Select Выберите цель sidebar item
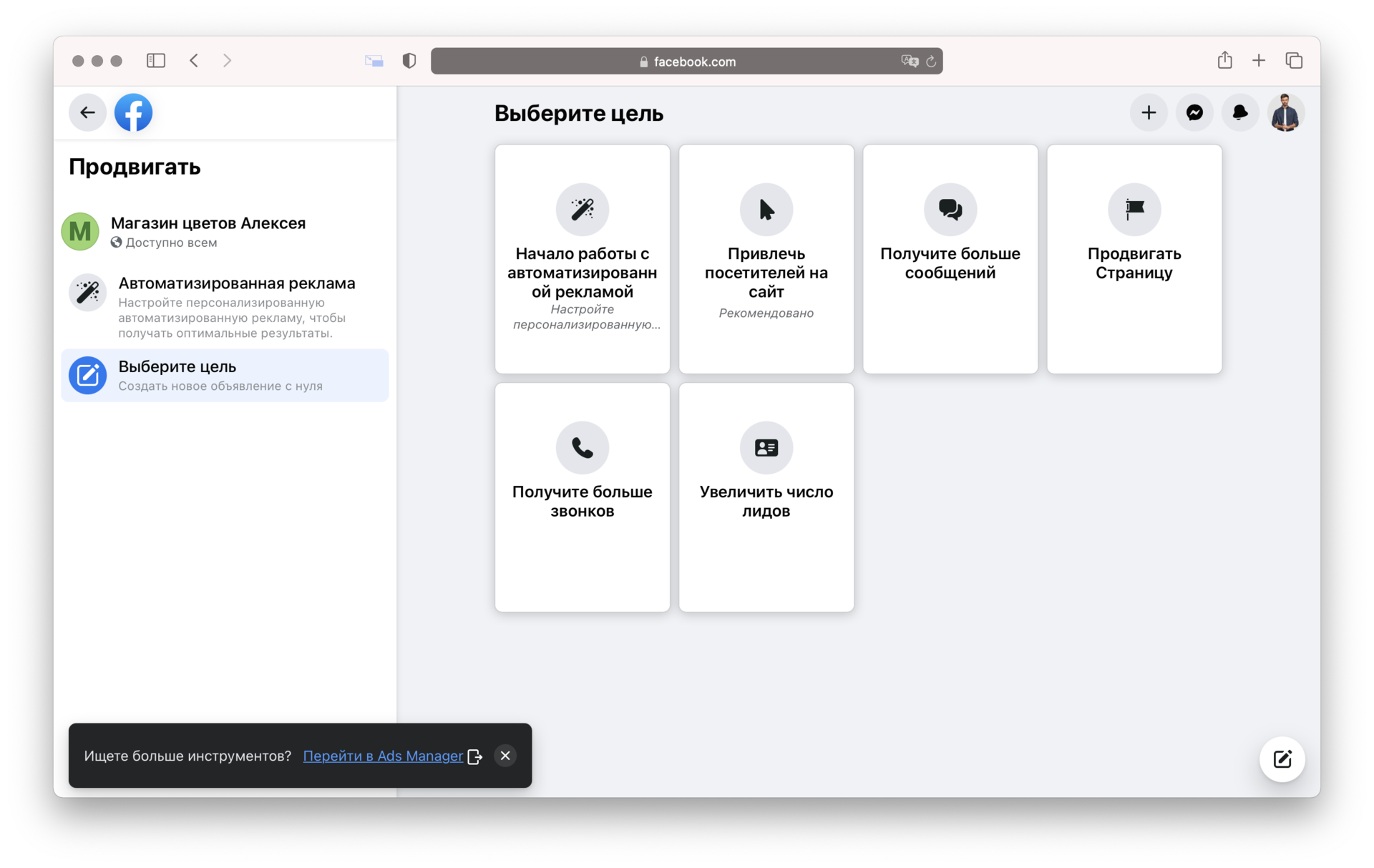Viewport: 1374px width, 868px height. point(225,375)
